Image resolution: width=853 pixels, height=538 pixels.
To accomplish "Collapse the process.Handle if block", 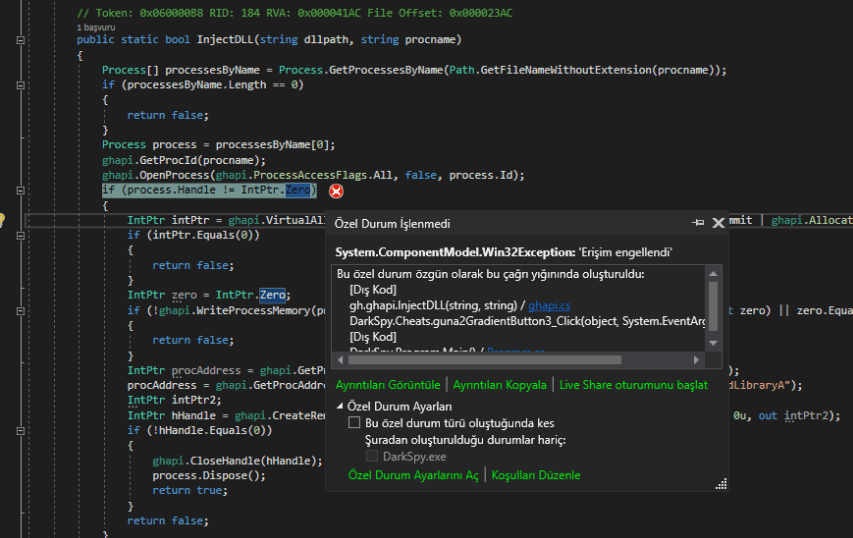I will (x=20, y=190).
